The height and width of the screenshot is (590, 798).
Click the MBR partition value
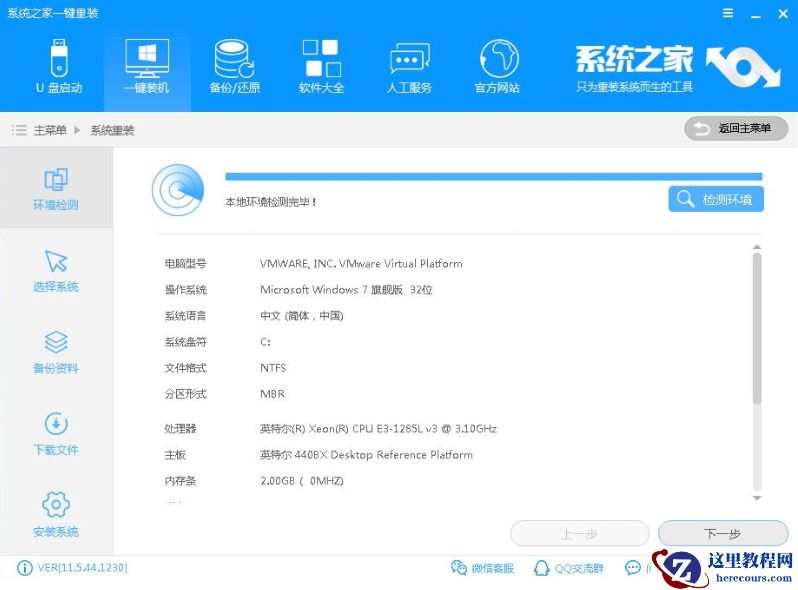pos(272,394)
